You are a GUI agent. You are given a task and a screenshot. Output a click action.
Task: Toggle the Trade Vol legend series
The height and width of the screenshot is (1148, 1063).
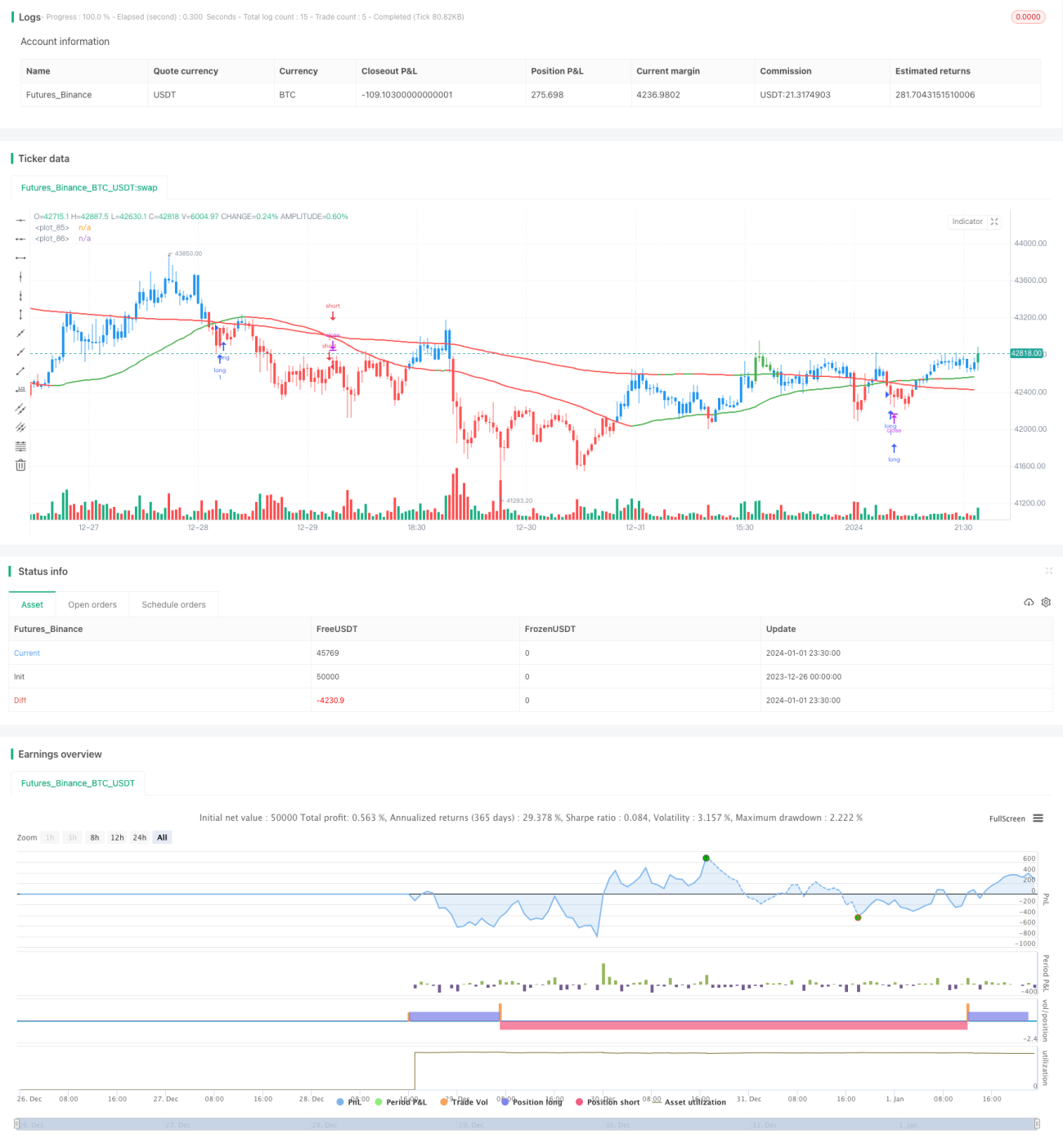(464, 1101)
